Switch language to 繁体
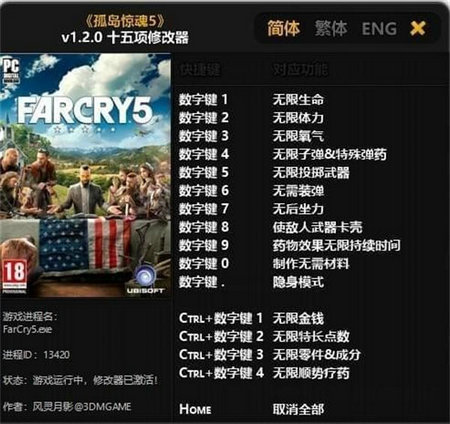 (x=331, y=28)
